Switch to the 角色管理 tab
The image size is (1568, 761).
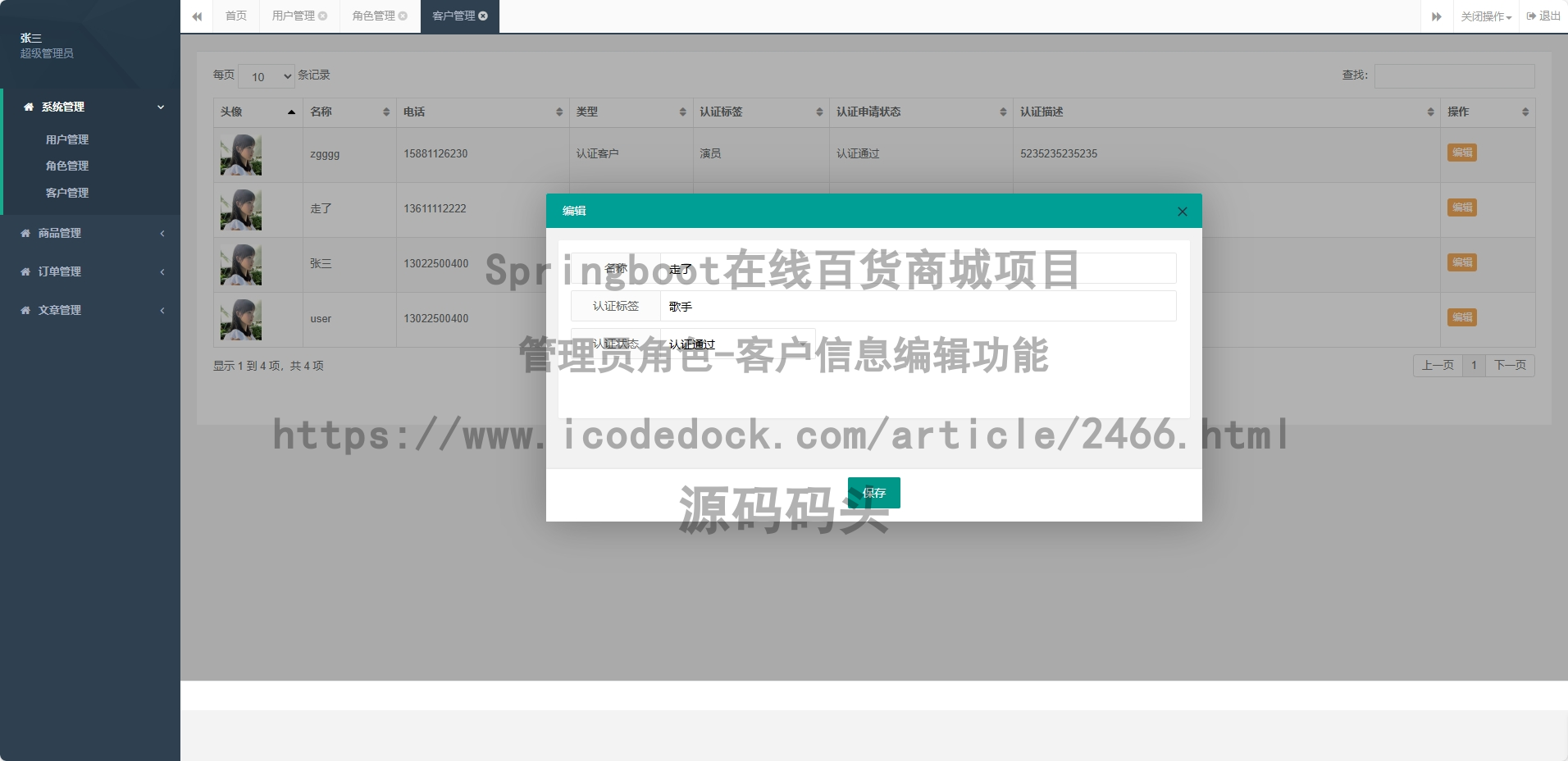pyautogui.click(x=373, y=16)
